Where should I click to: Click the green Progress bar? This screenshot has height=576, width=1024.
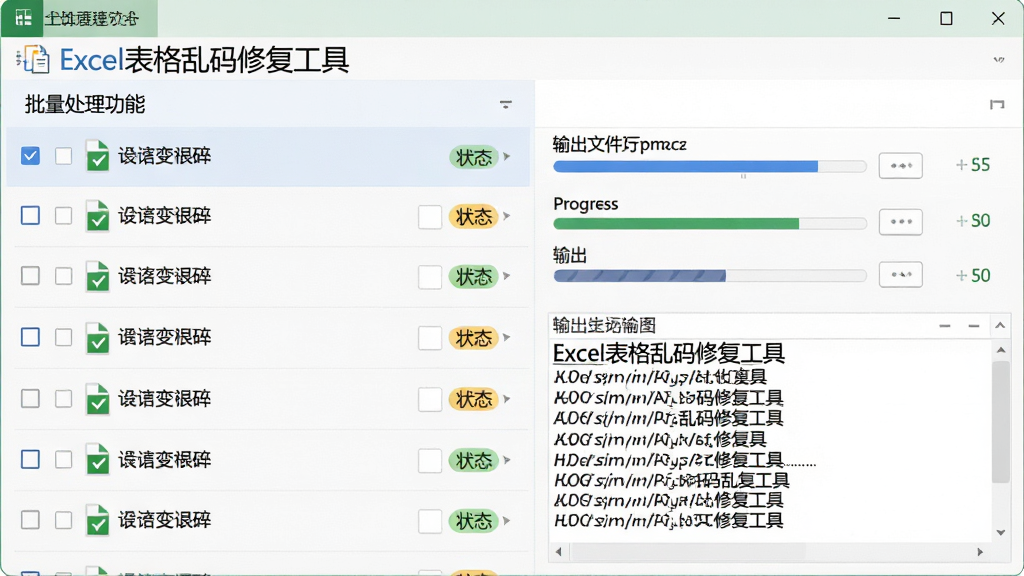(710, 223)
